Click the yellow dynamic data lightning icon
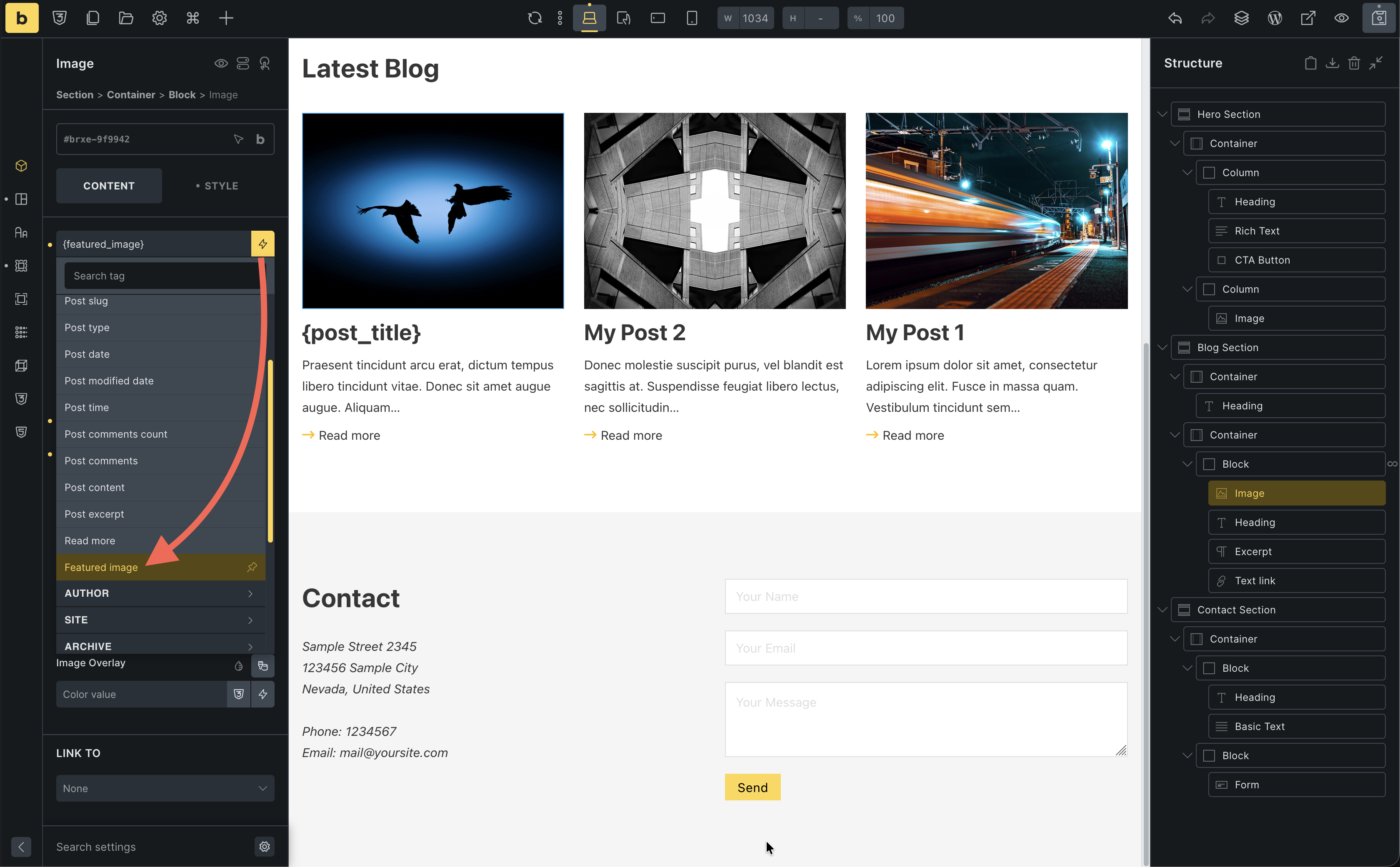The width and height of the screenshot is (1400, 867). [263, 244]
